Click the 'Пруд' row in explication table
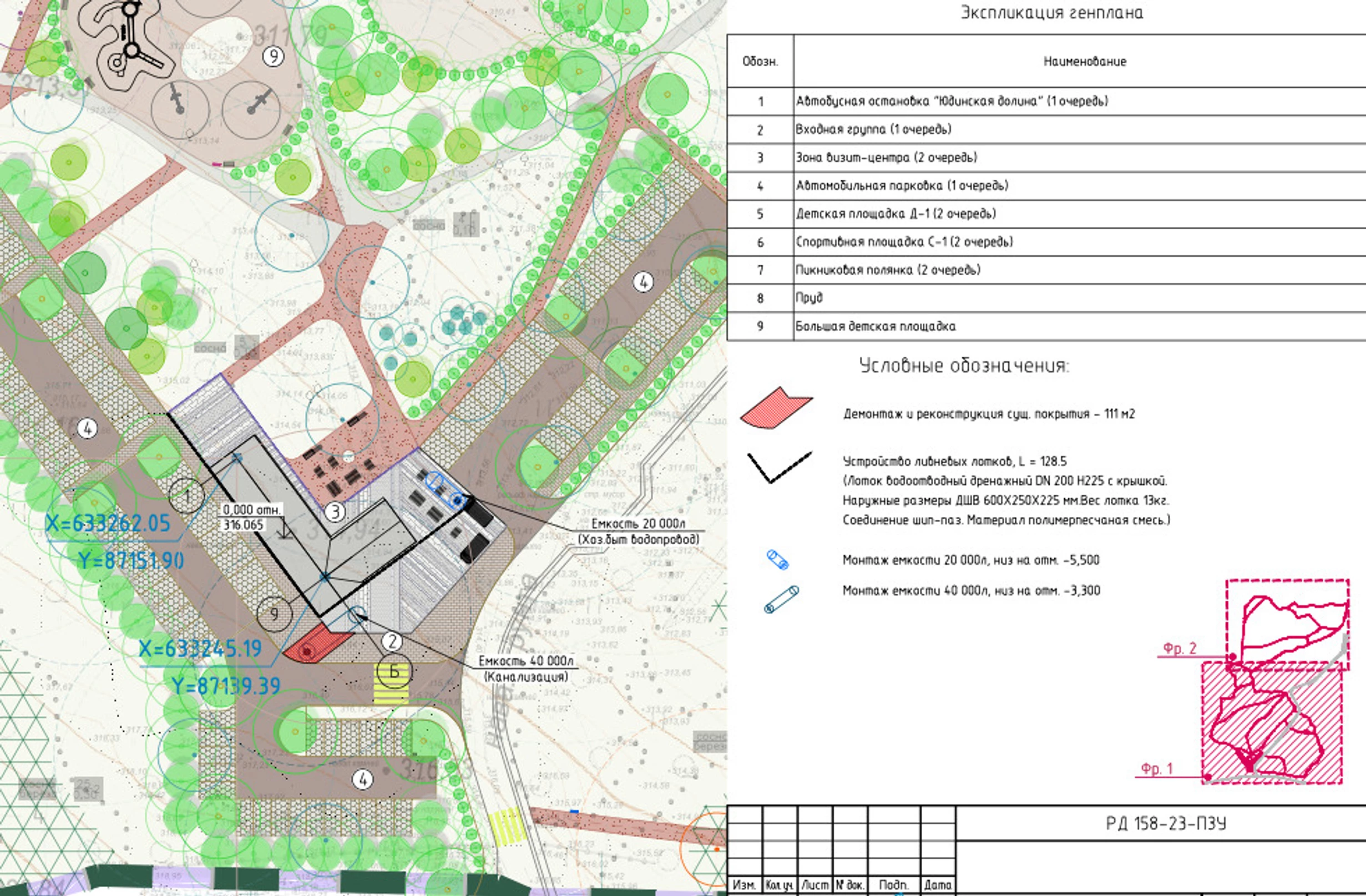This screenshot has height=896, width=1366. click(x=1046, y=298)
